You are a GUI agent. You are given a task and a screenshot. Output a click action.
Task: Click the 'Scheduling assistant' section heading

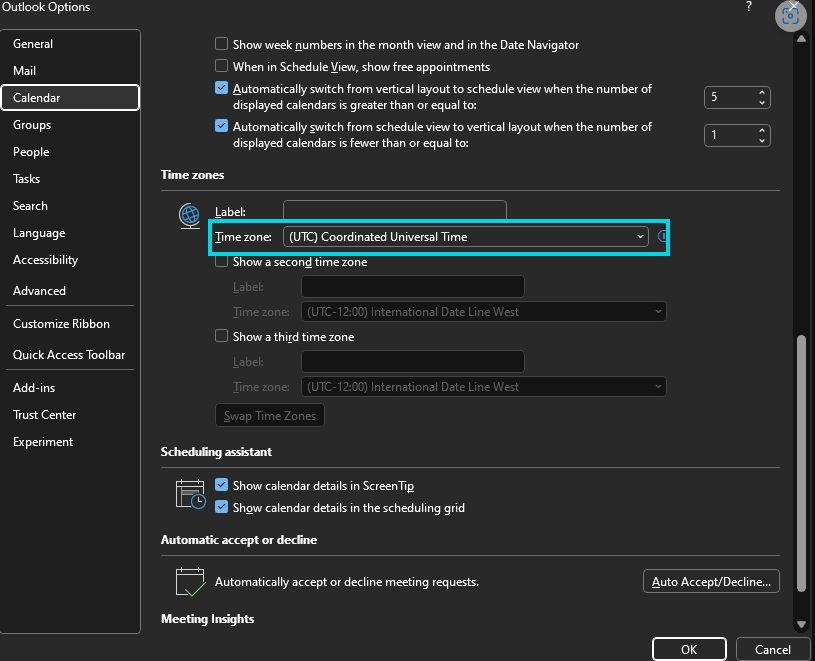pos(216,452)
